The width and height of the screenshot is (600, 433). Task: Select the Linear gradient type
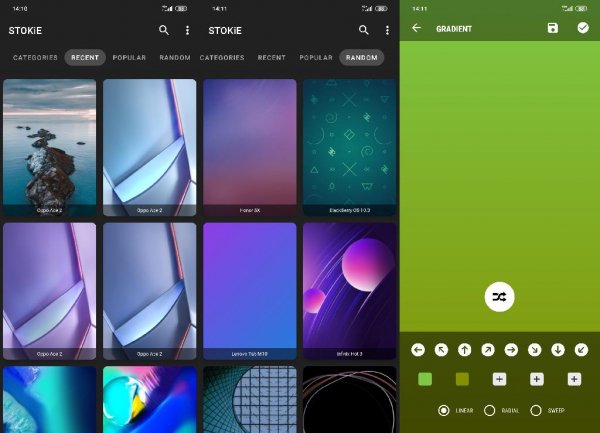coord(455,410)
